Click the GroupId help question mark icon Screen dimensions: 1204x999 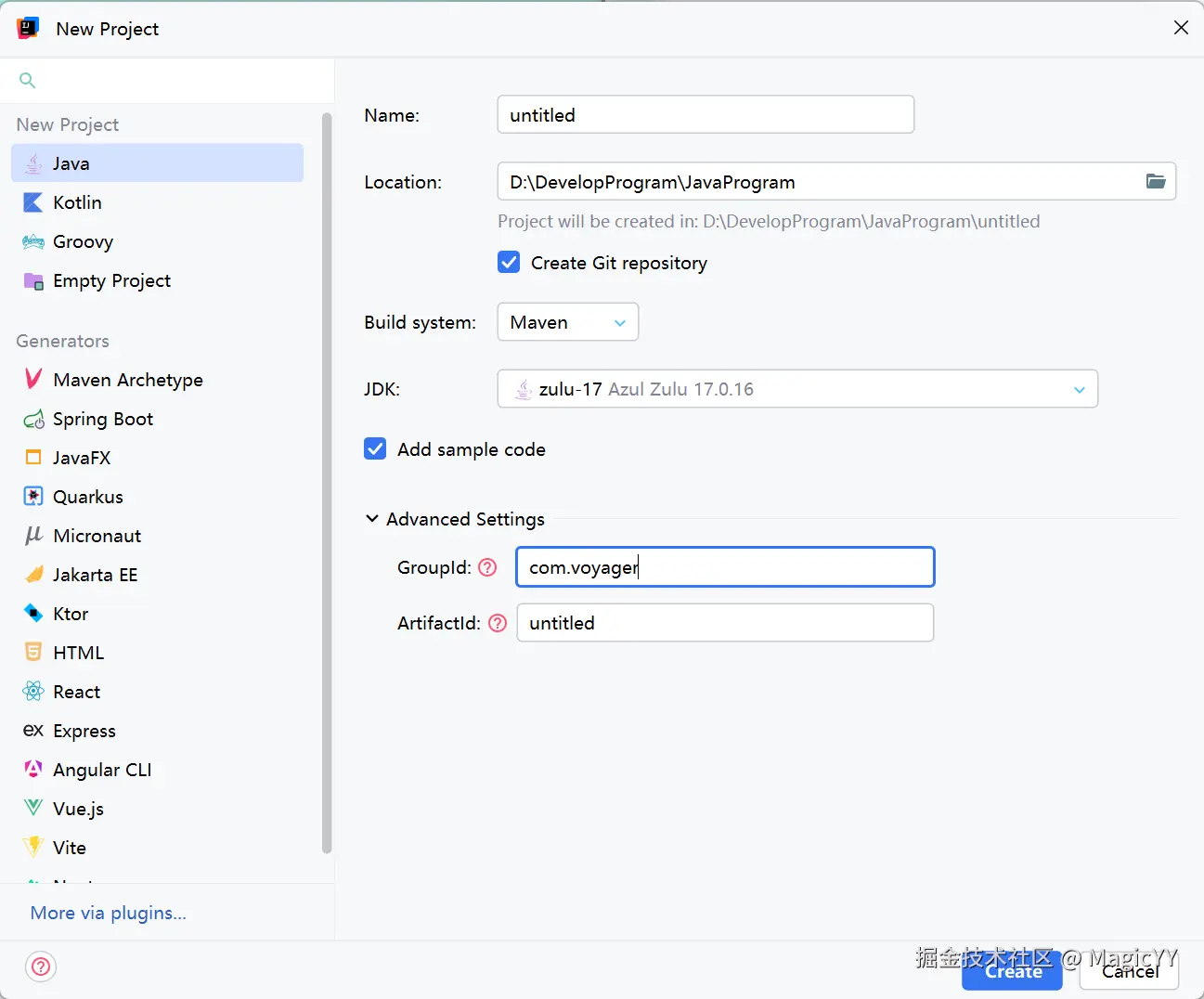487,567
